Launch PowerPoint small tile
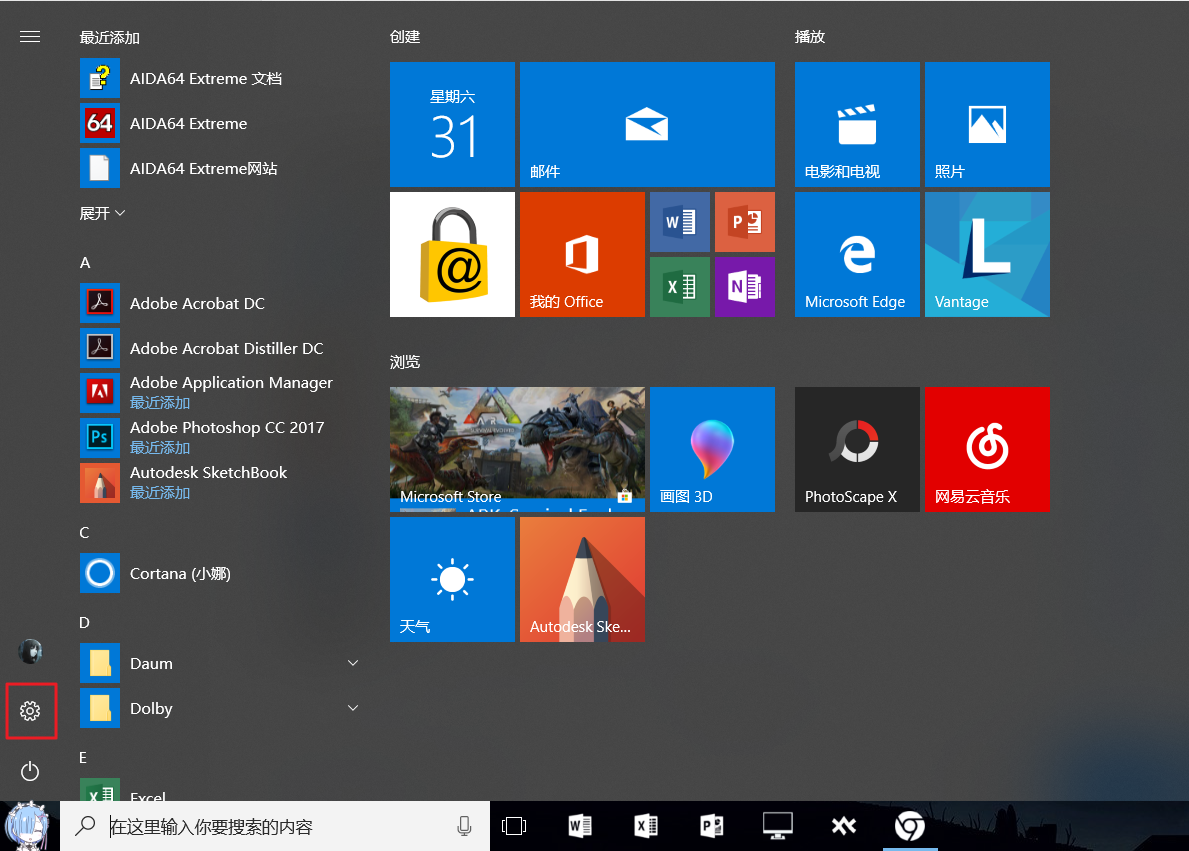The image size is (1189, 851). click(745, 221)
